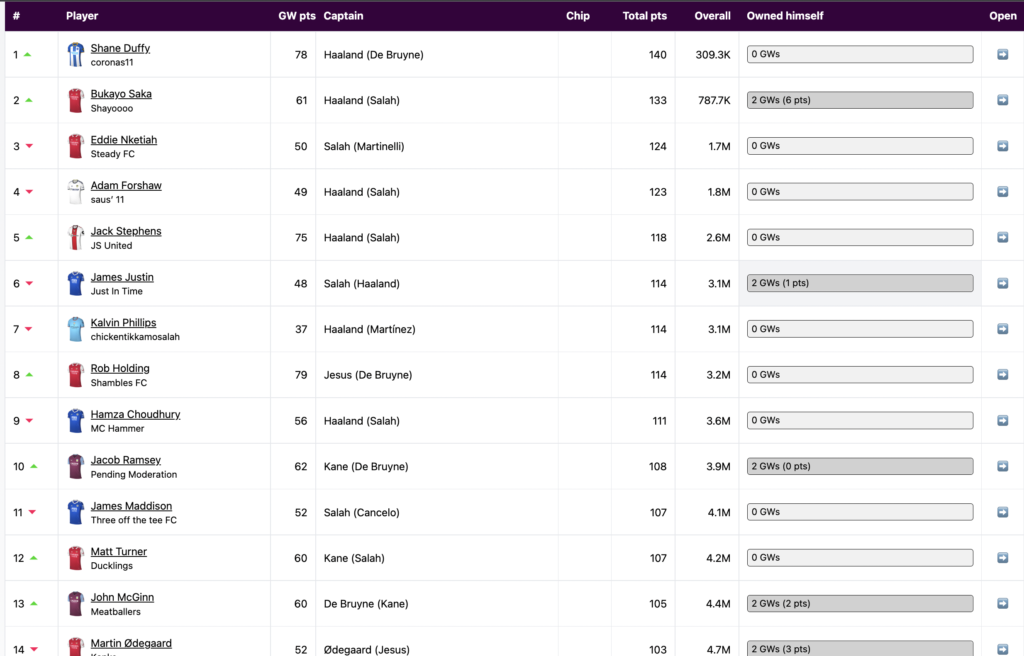Click Adam Forshaw's white shirt icon
The width and height of the screenshot is (1024, 656).
[x=76, y=192]
